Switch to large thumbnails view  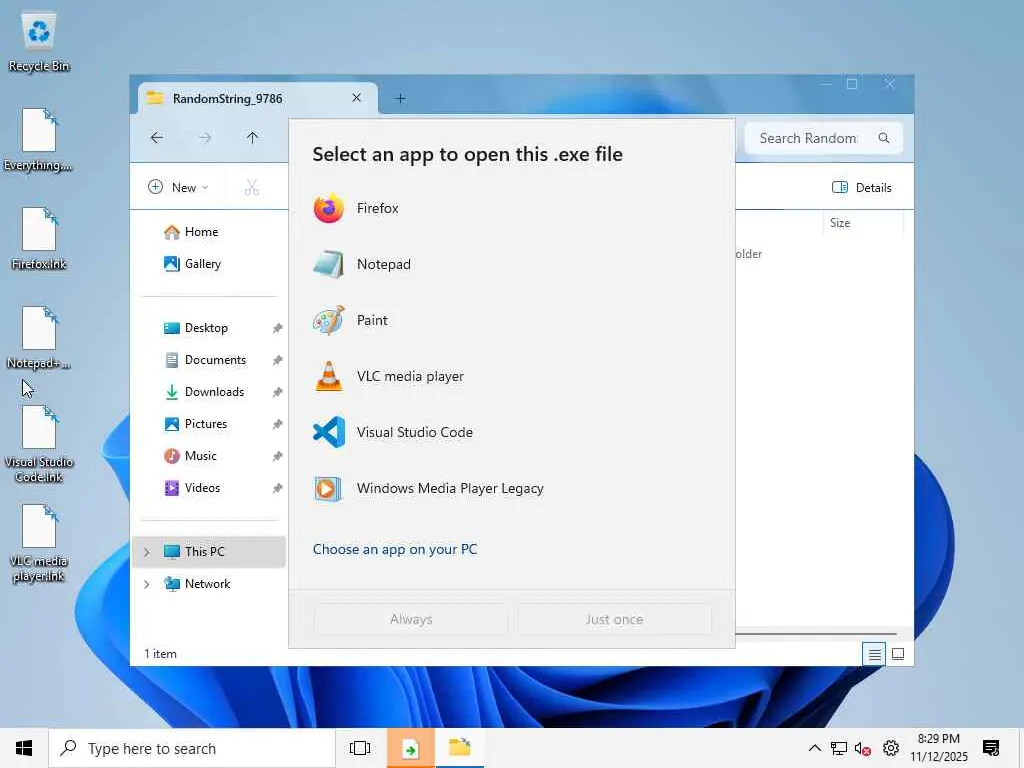click(x=898, y=654)
